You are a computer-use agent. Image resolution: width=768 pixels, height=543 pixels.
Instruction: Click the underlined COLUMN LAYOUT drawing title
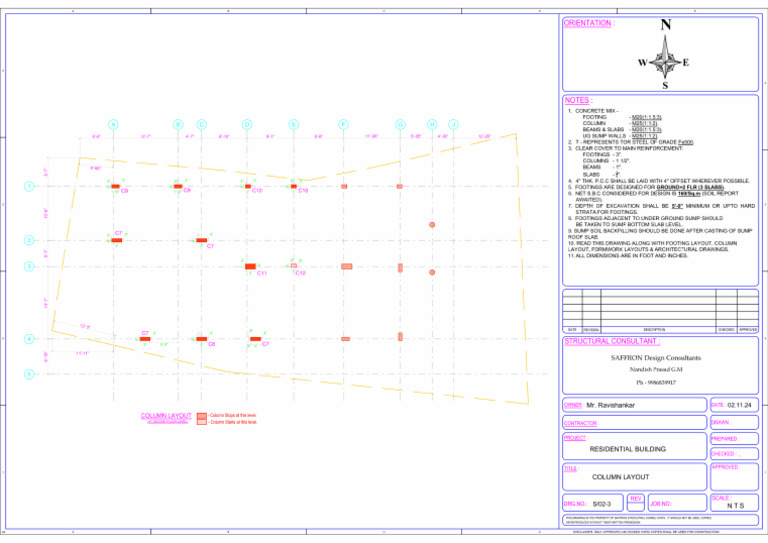click(166, 416)
